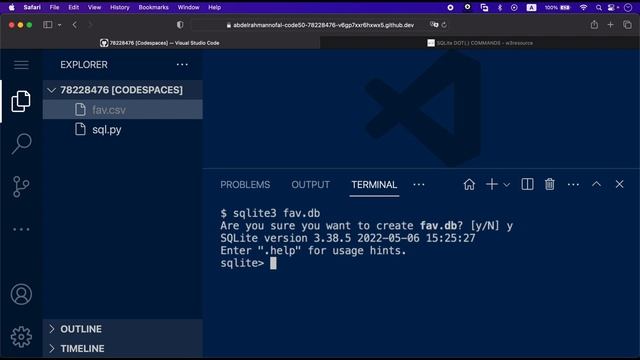Screen dimensions: 640x360
Task: Select the TERMINAL tab
Action: pos(374,185)
